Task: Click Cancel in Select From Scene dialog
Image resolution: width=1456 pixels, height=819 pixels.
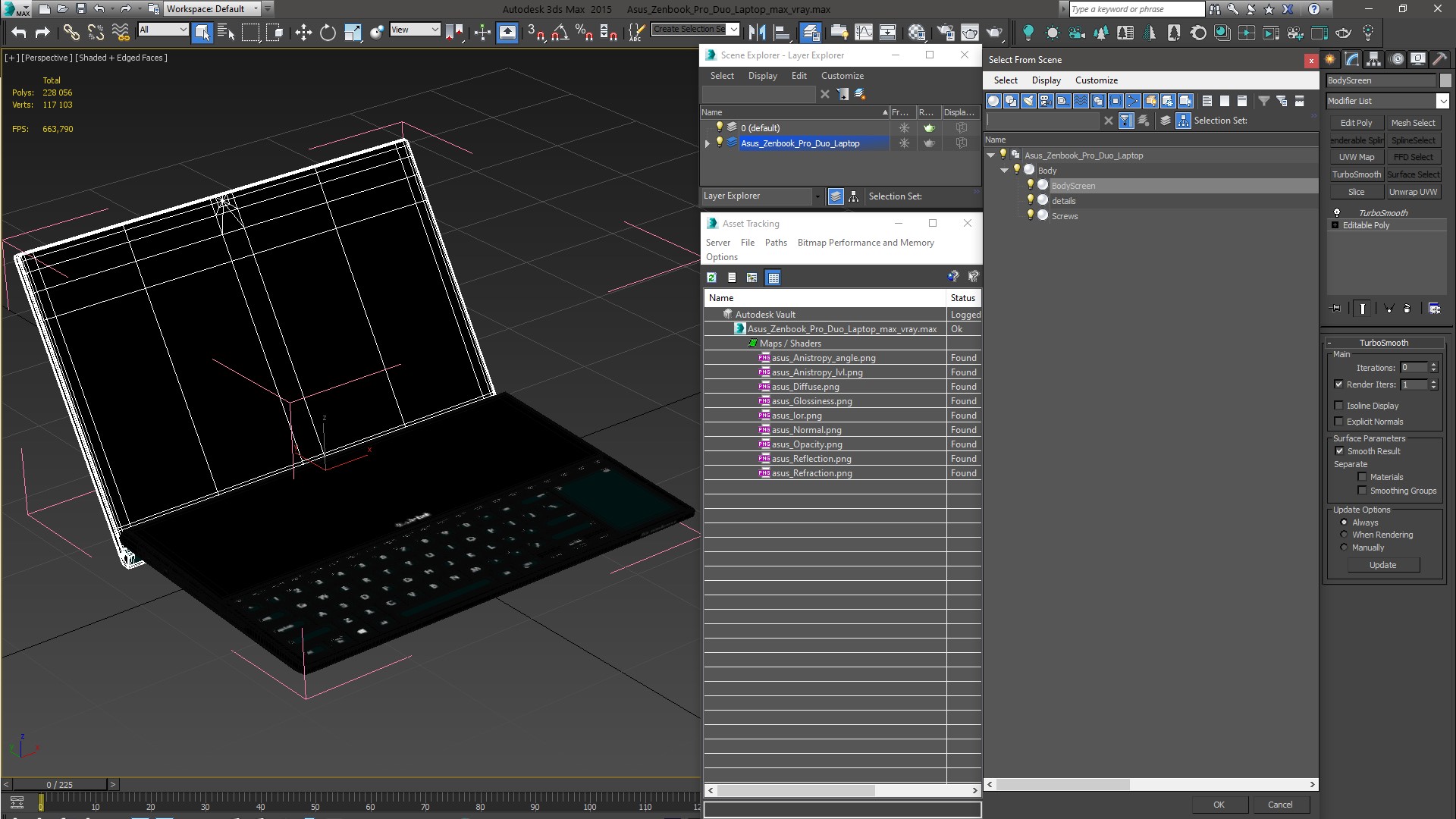Action: point(1280,805)
